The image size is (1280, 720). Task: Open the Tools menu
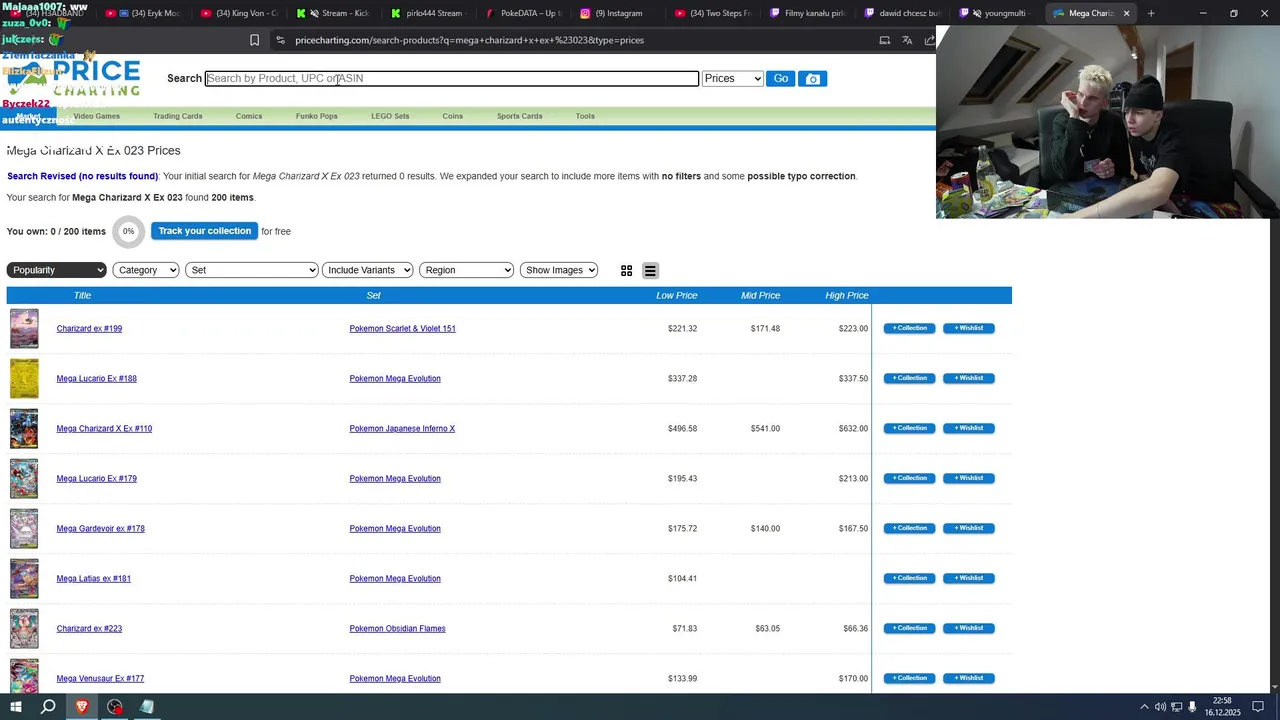(585, 116)
